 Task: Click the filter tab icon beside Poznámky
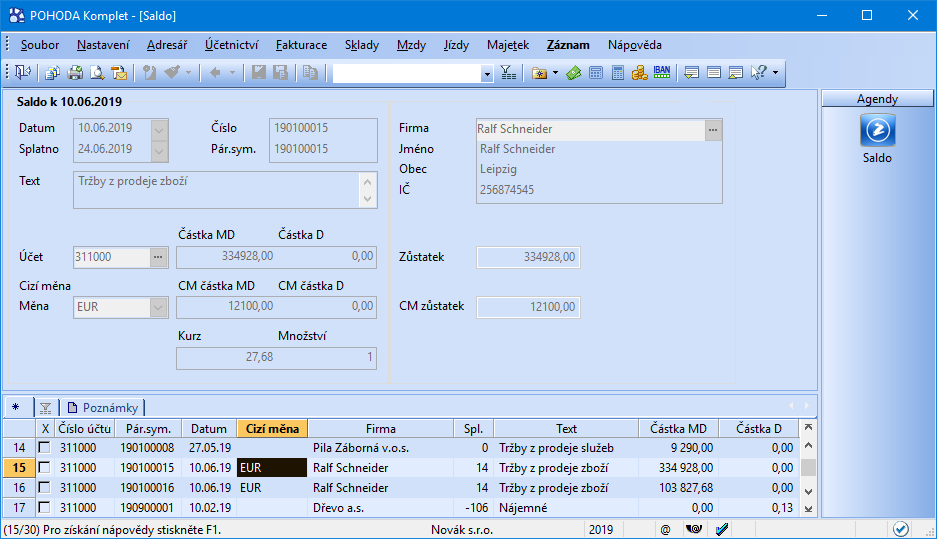(x=45, y=408)
